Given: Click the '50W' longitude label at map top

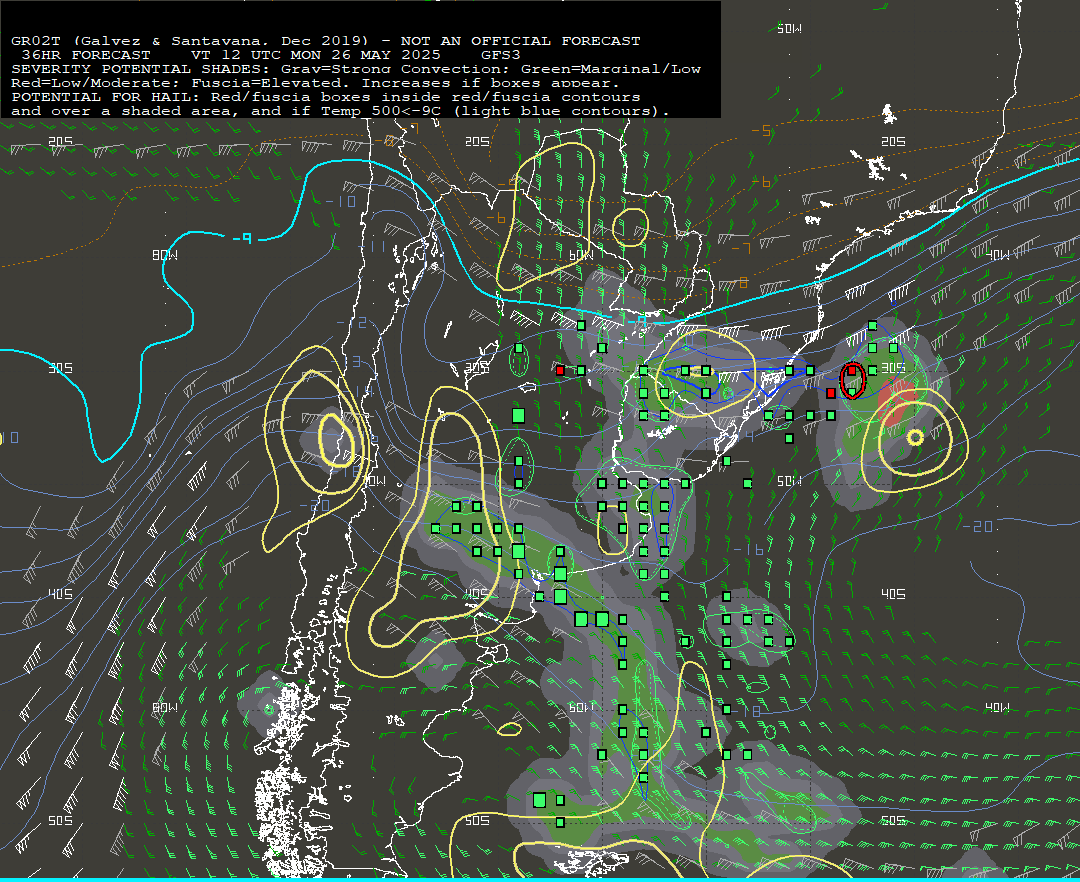Looking at the screenshot, I should pos(789,28).
